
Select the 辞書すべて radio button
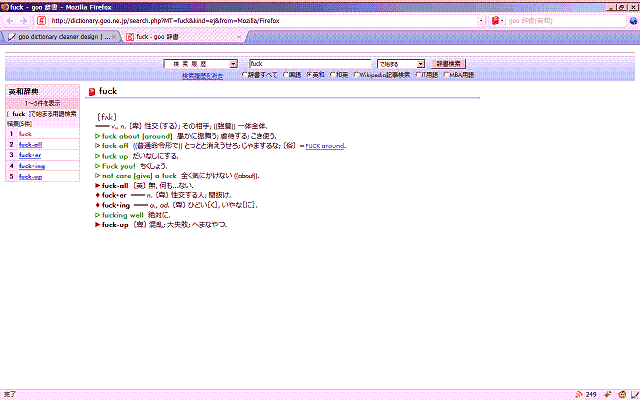tap(245, 75)
